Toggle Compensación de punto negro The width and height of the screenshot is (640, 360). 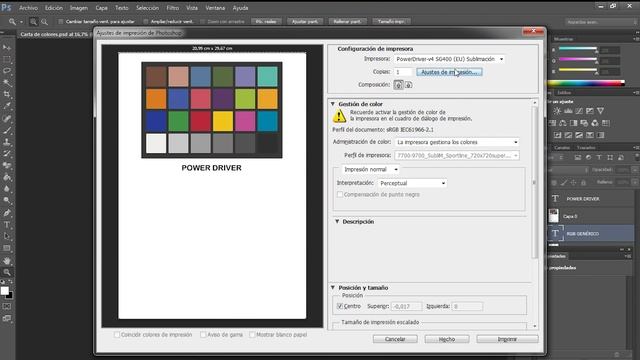pos(340,194)
